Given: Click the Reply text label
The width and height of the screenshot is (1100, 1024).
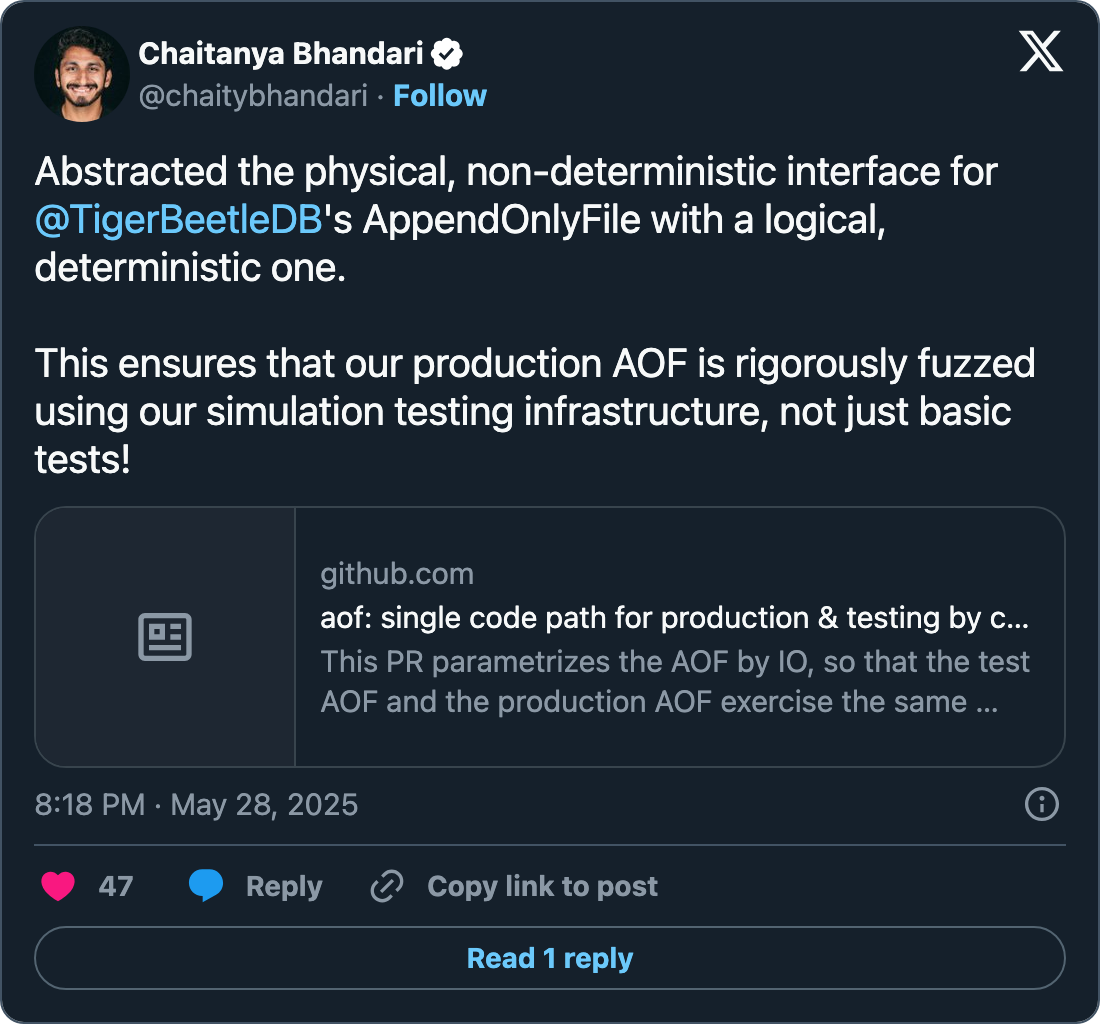Looking at the screenshot, I should click(x=284, y=886).
